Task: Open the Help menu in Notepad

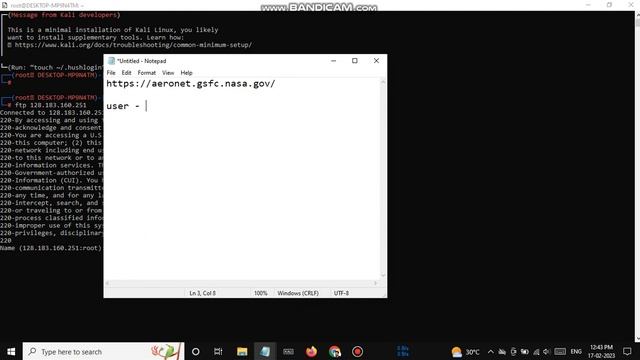Action: tap(187, 73)
